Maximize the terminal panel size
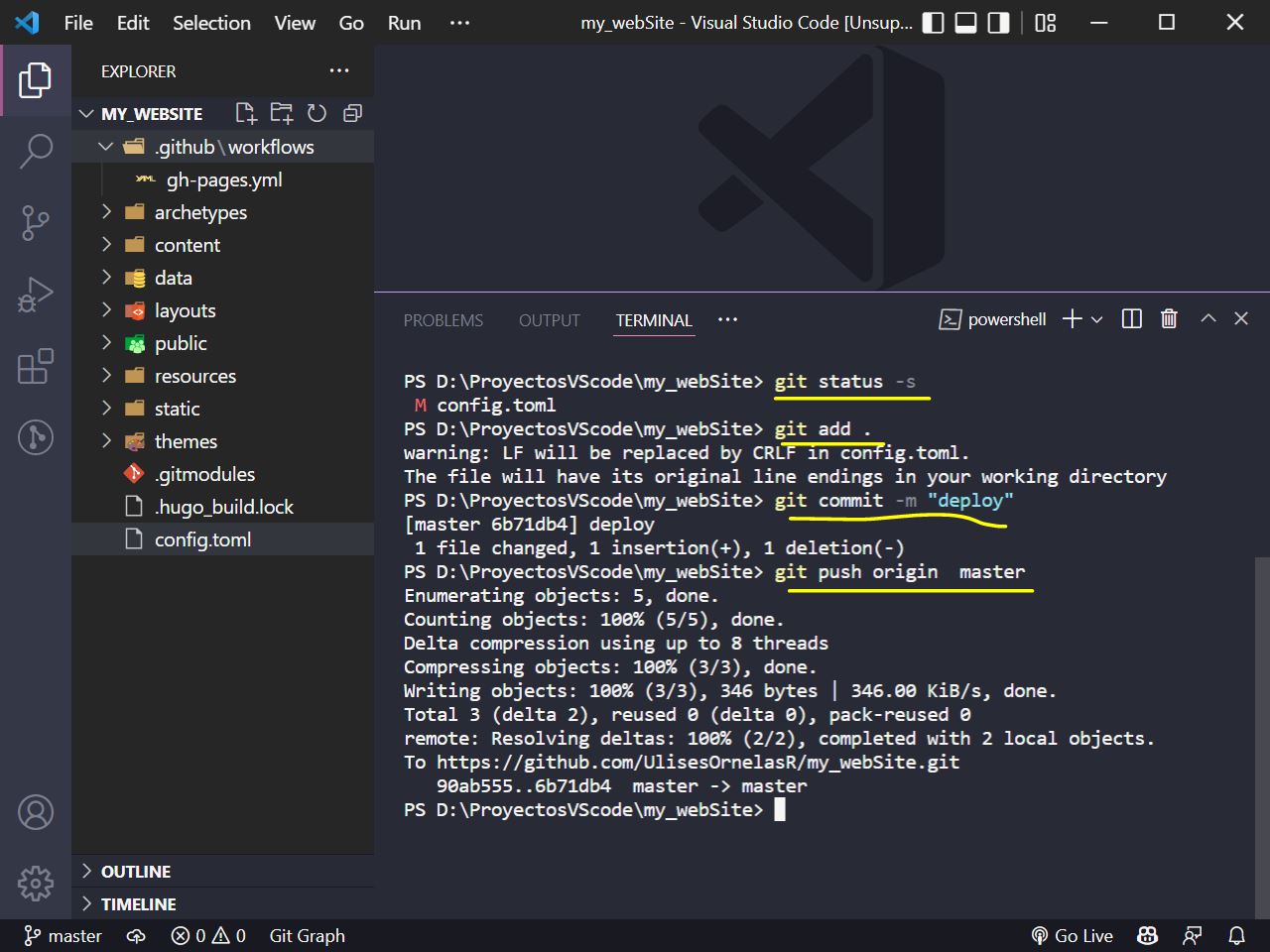 [x=1207, y=318]
